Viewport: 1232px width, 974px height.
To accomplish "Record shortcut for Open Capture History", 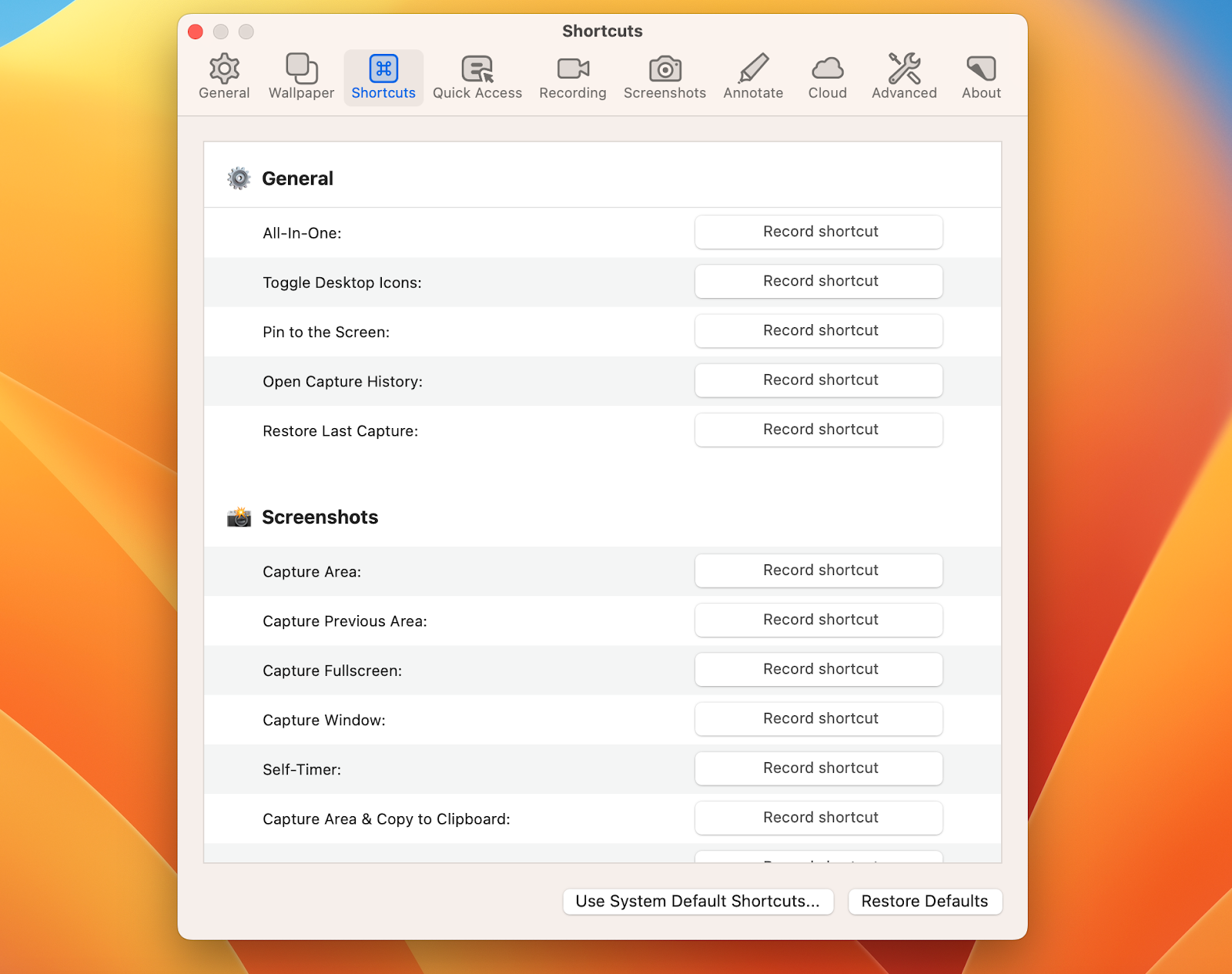I will (819, 380).
